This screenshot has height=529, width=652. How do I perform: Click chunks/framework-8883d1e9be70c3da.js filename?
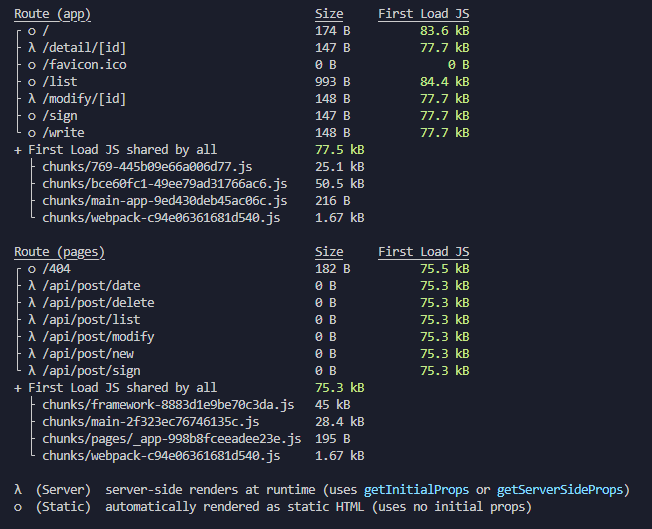[x=168, y=405]
